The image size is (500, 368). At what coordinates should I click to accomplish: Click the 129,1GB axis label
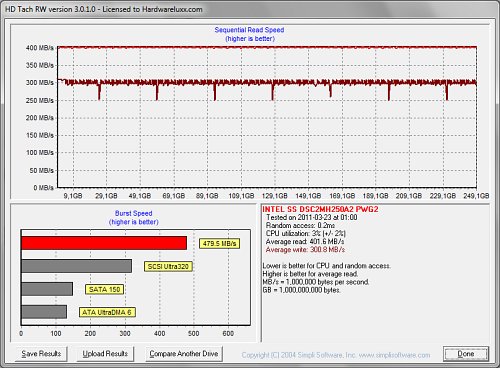coord(275,196)
